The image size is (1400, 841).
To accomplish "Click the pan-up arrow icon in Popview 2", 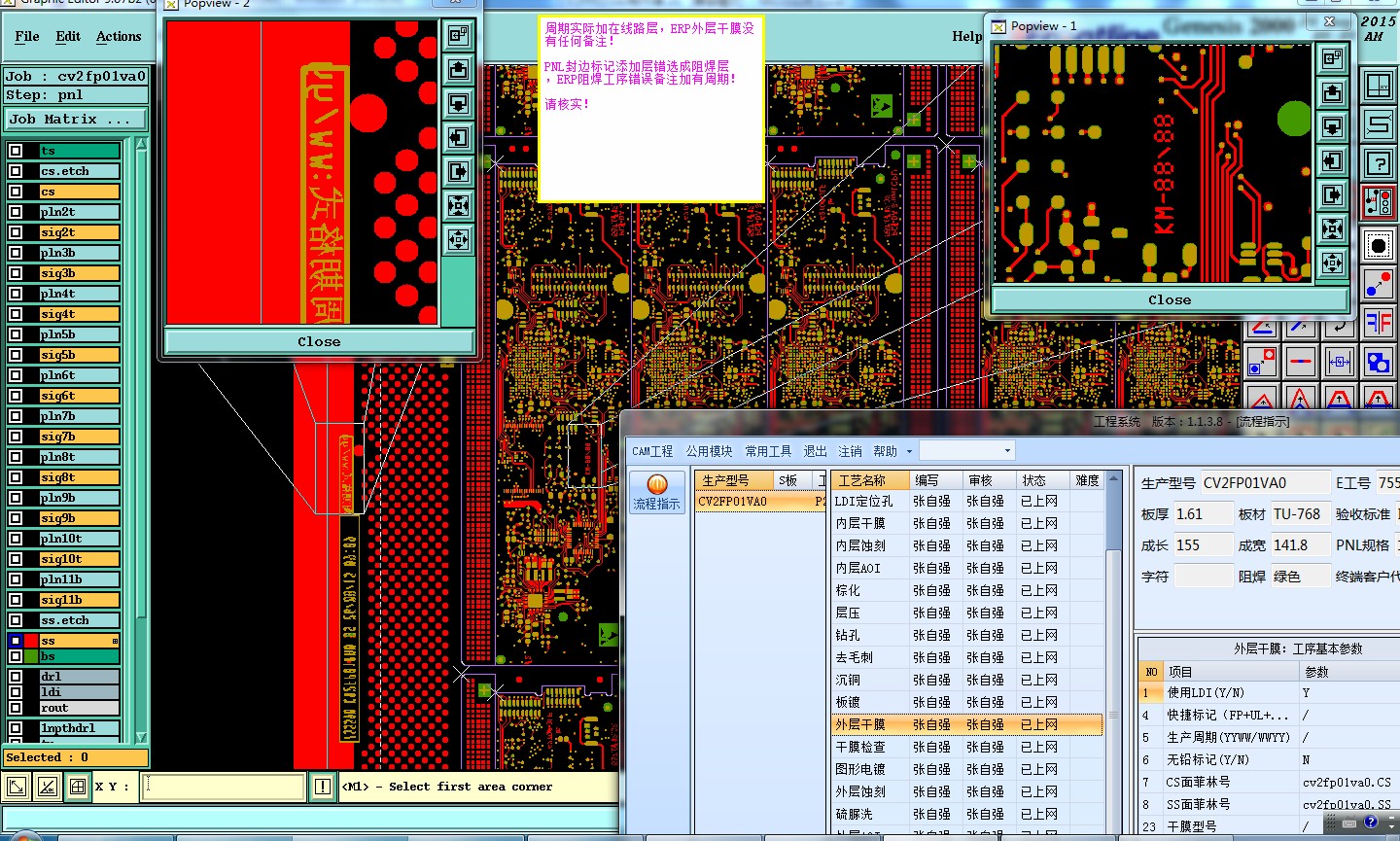I will tap(458, 69).
